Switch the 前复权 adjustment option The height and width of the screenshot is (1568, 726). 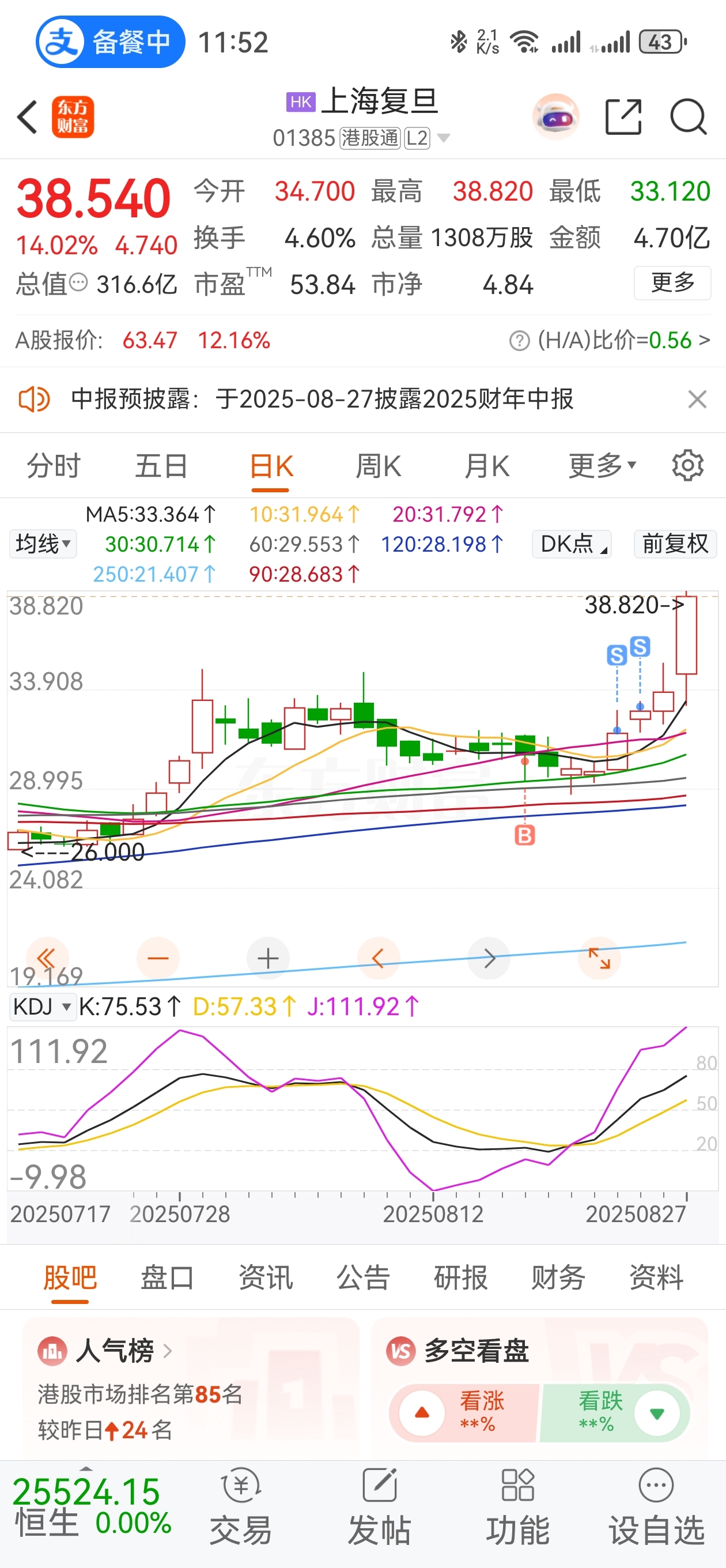675,544
